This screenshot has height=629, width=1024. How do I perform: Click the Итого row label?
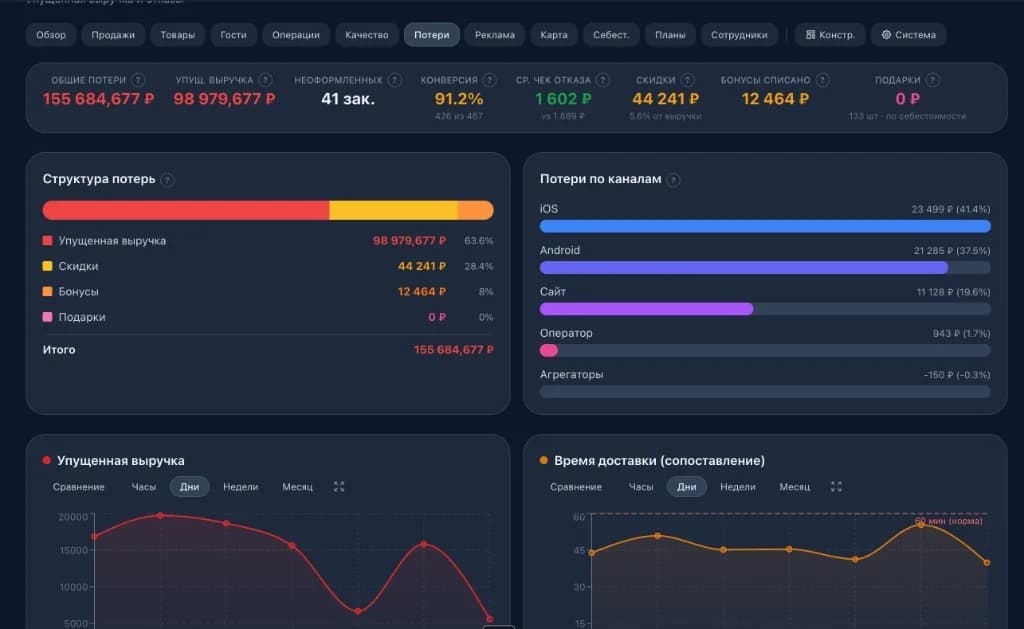coord(59,349)
